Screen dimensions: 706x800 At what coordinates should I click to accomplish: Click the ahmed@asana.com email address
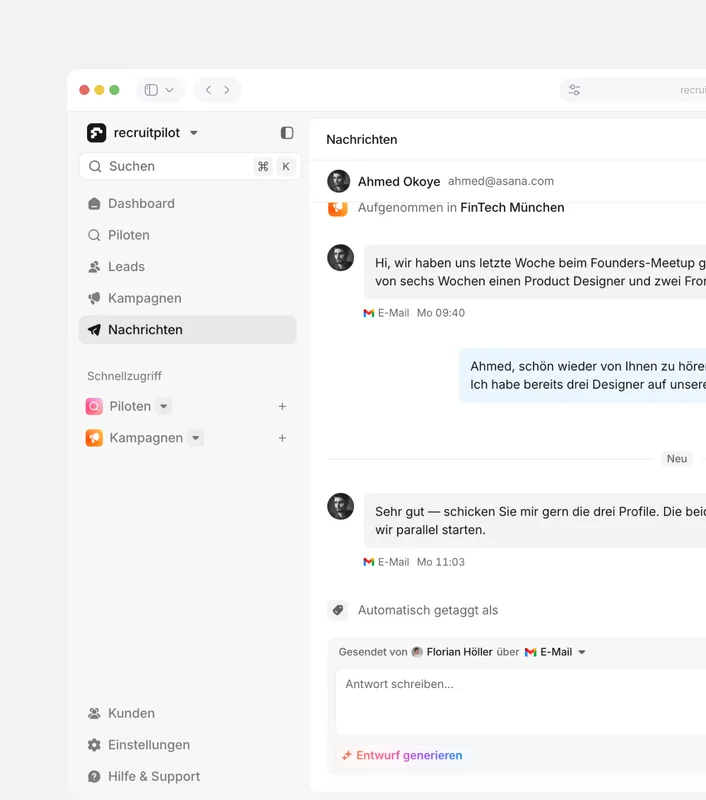(501, 181)
